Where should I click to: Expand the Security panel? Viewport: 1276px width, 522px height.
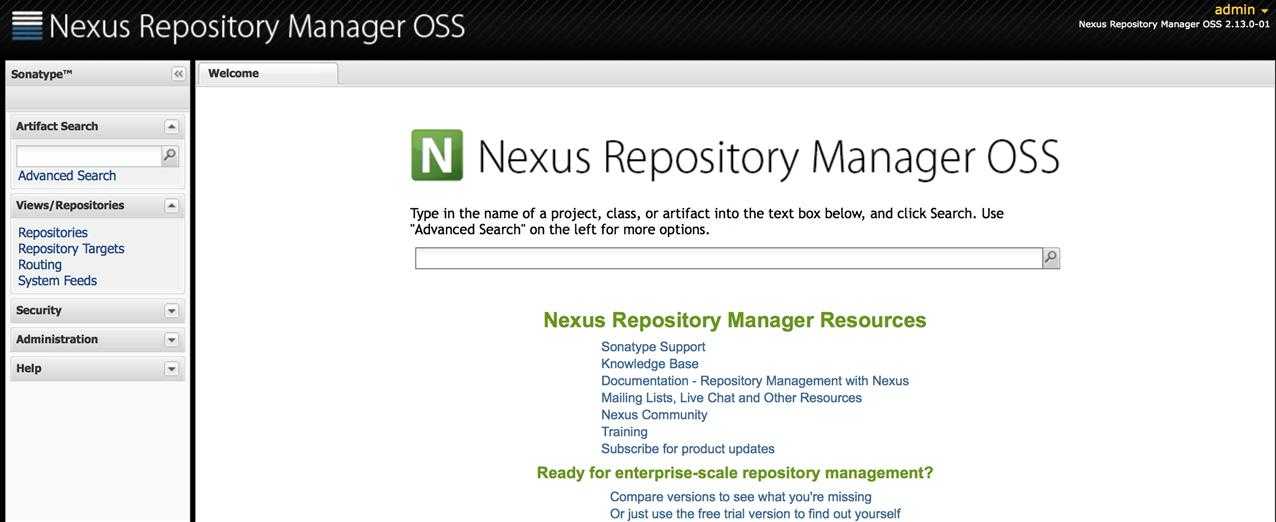pyautogui.click(x=171, y=311)
